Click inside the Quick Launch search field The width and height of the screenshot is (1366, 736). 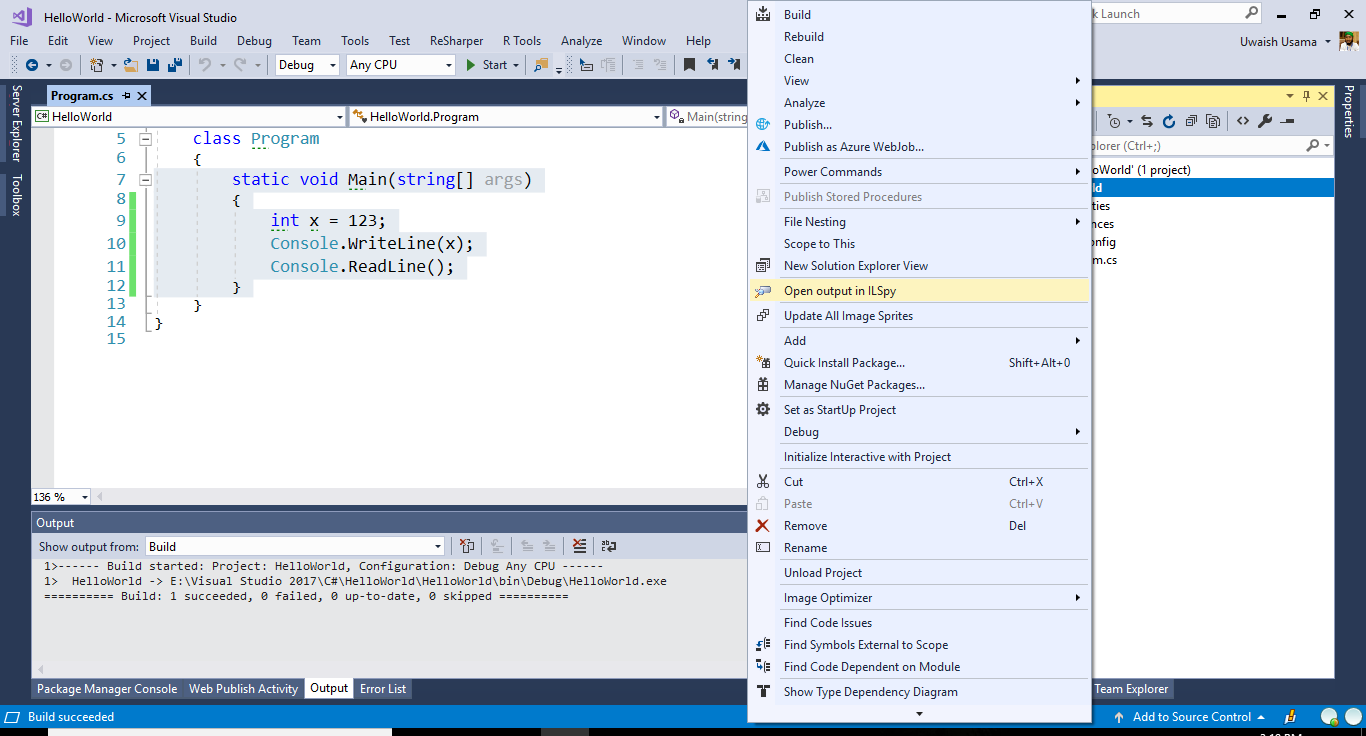(1165, 14)
